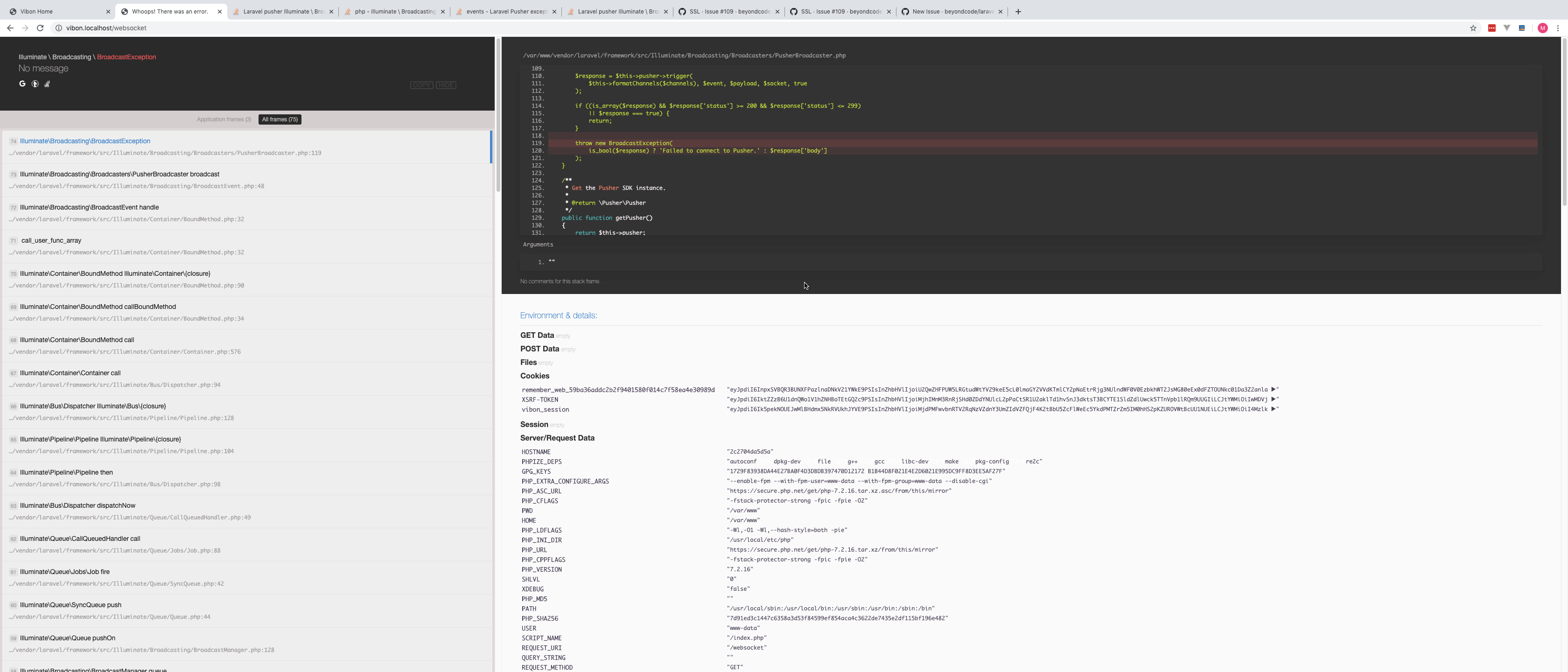This screenshot has height=672, width=1568.
Task: Close the Whoops error tab
Action: (220, 12)
